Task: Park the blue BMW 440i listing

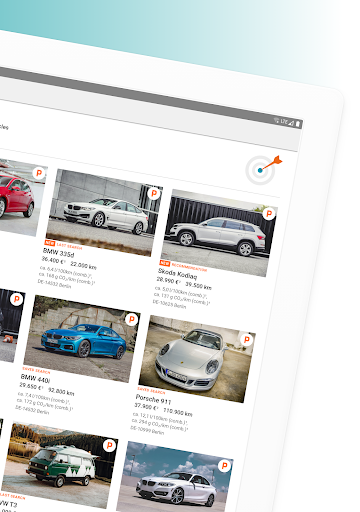Action: (x=132, y=319)
